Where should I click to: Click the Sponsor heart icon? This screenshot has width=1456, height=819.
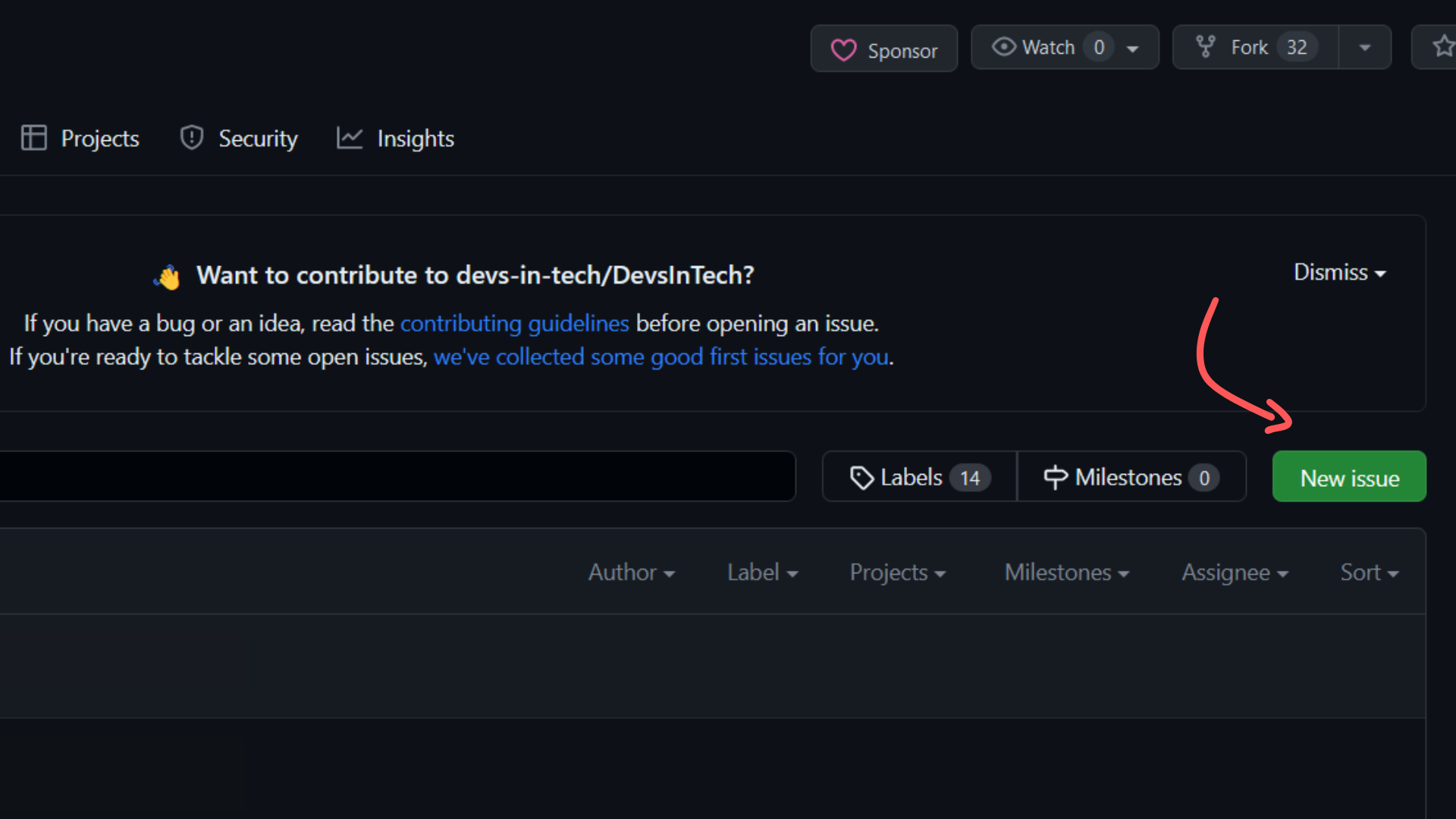pos(843,50)
